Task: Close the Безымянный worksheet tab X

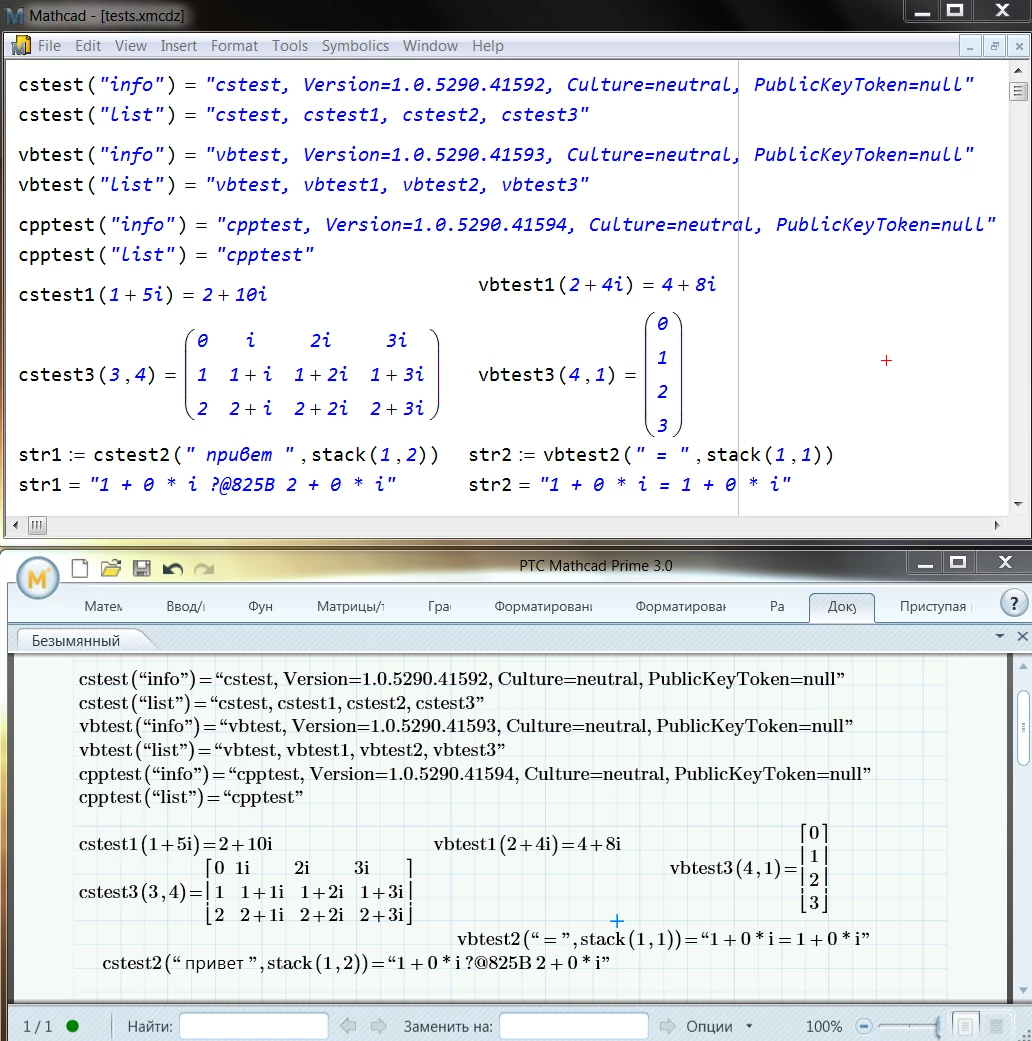Action: (1022, 637)
